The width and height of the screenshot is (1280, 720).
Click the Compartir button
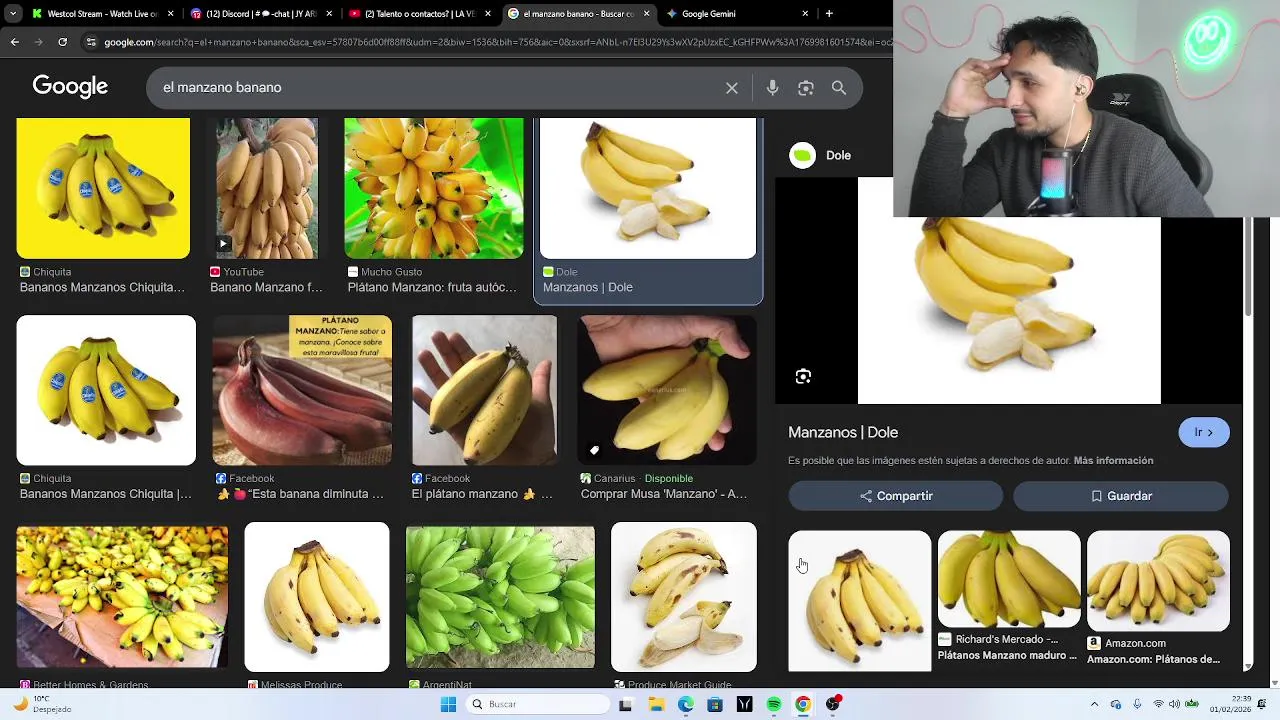coord(896,496)
